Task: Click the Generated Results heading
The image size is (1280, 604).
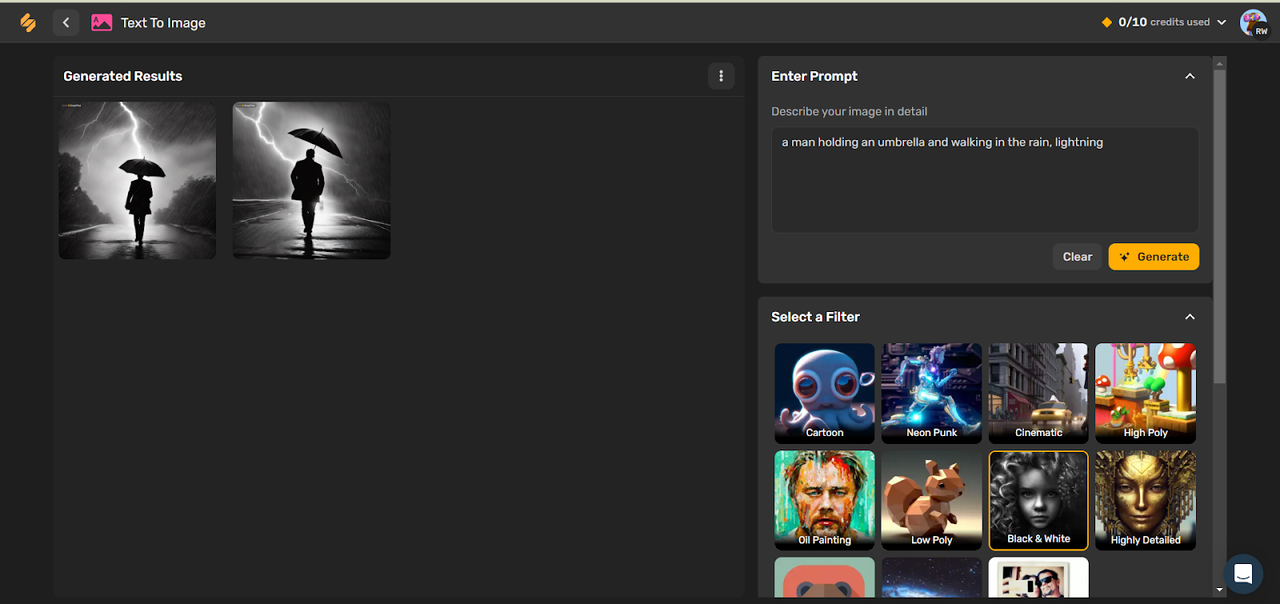Action: 123,76
